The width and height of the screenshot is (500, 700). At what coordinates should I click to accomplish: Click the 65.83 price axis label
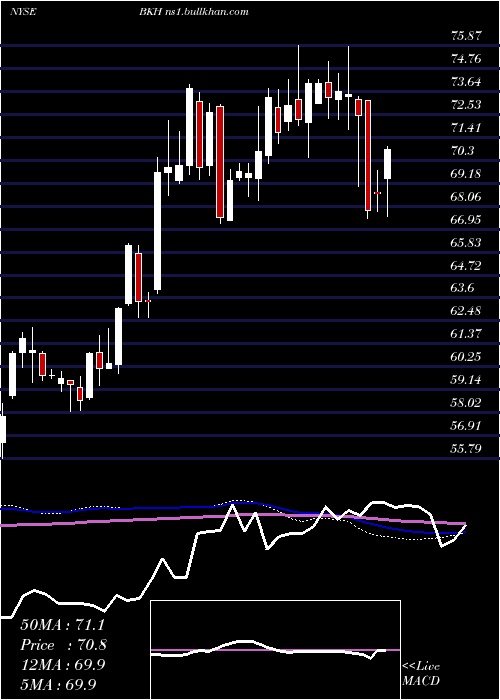(x=467, y=242)
